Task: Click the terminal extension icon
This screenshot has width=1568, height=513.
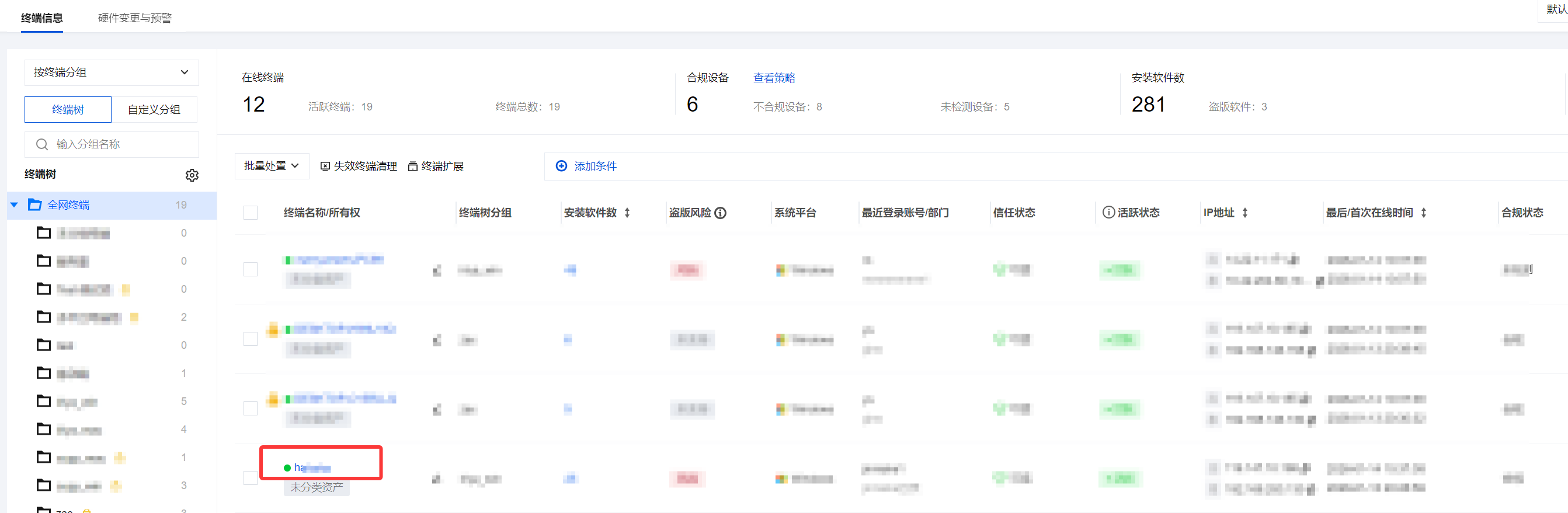Action: pyautogui.click(x=412, y=167)
